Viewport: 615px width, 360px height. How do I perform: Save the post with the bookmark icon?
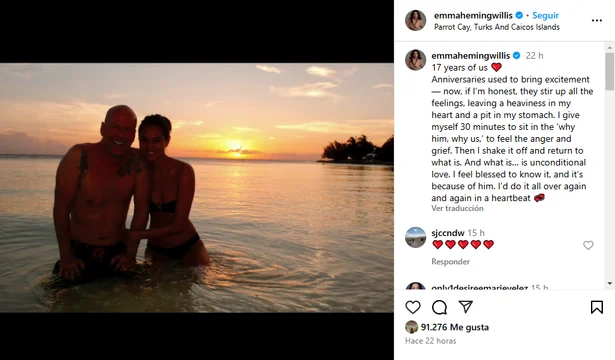(x=597, y=307)
